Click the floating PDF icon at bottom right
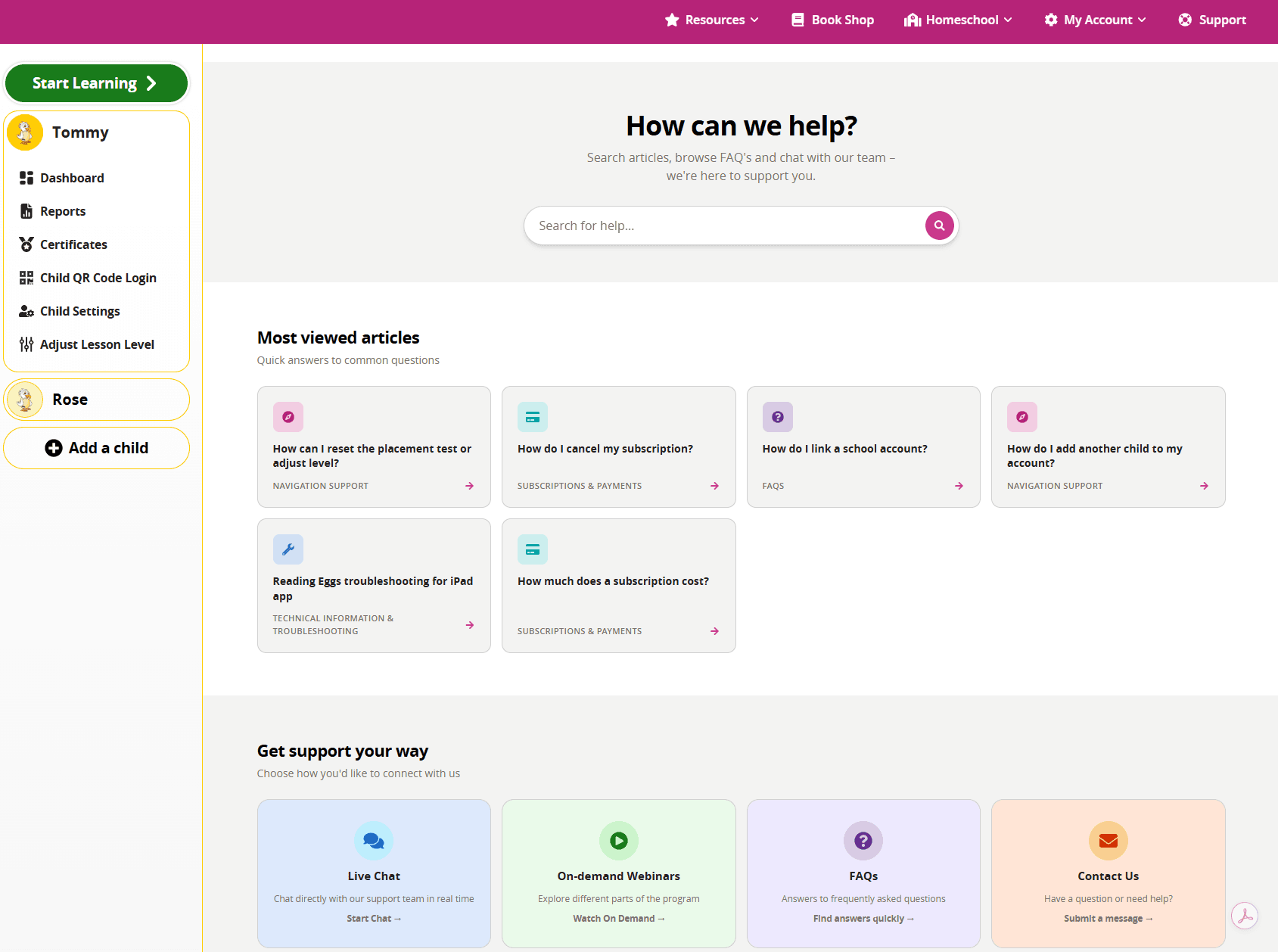The height and width of the screenshot is (952, 1278). point(1245,916)
